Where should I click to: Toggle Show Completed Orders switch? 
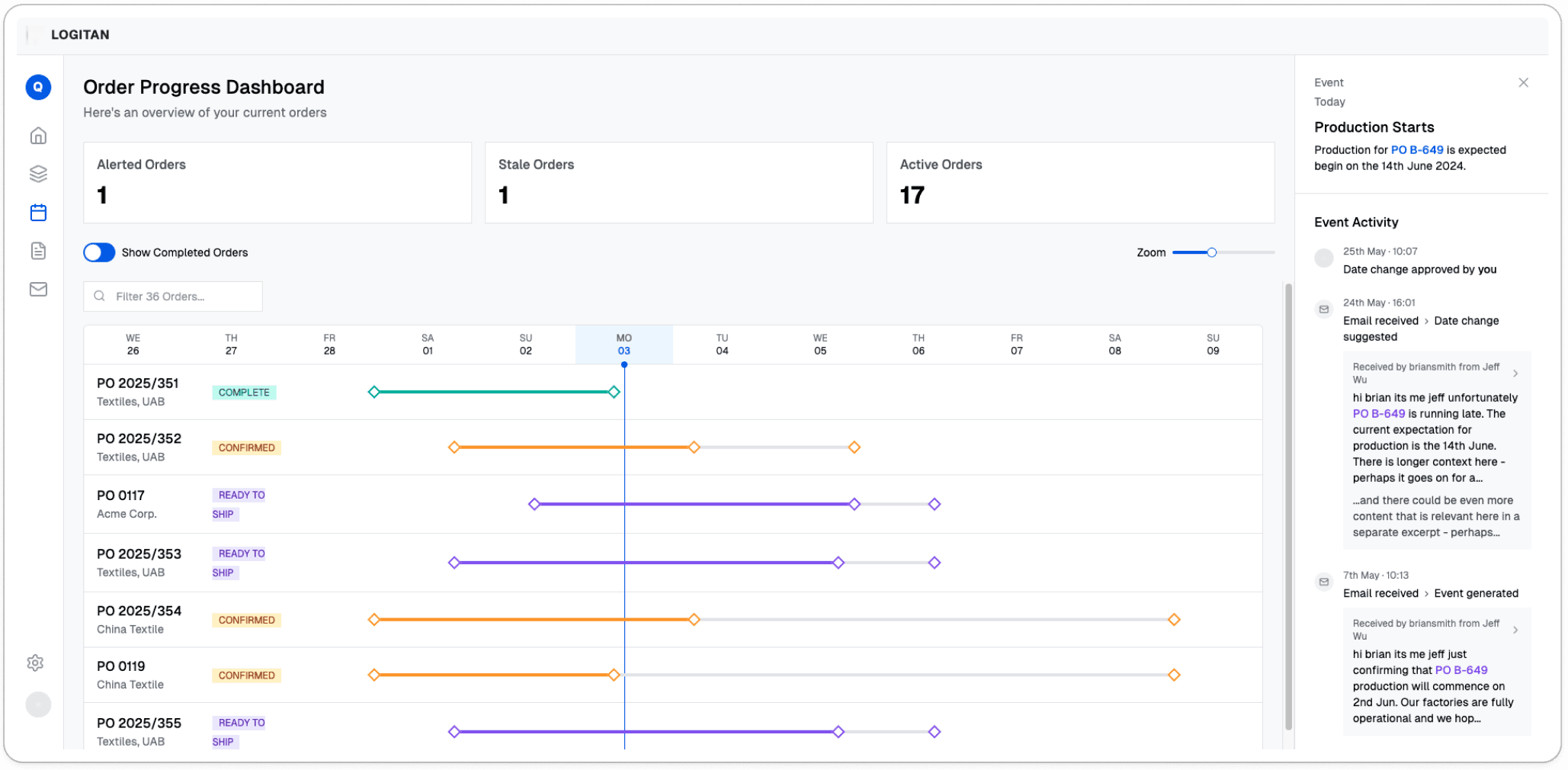99,252
